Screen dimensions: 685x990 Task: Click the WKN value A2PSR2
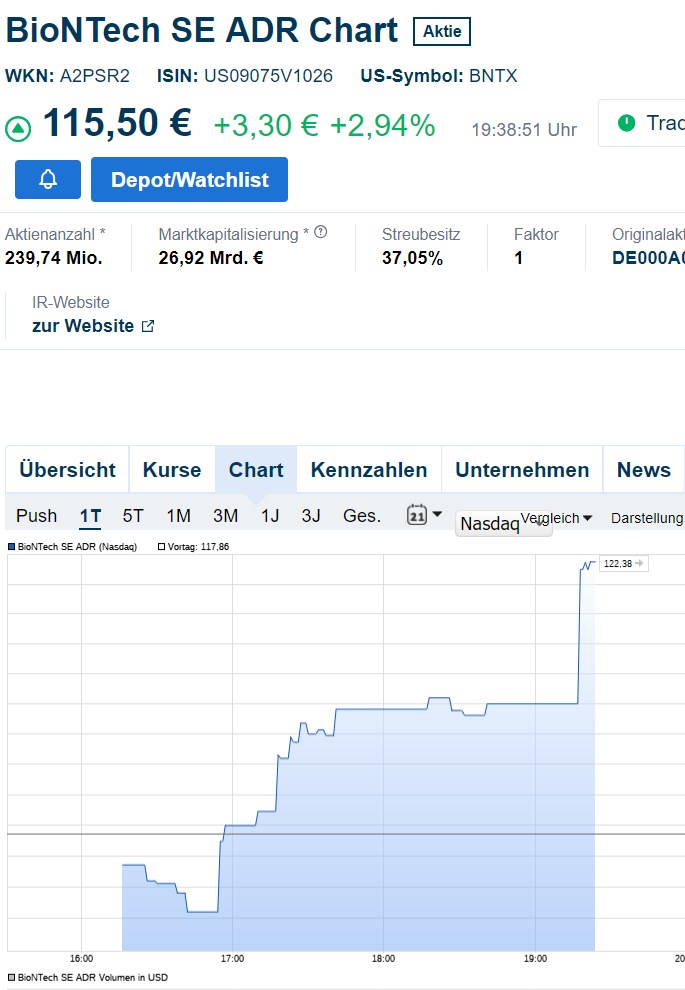95,76
